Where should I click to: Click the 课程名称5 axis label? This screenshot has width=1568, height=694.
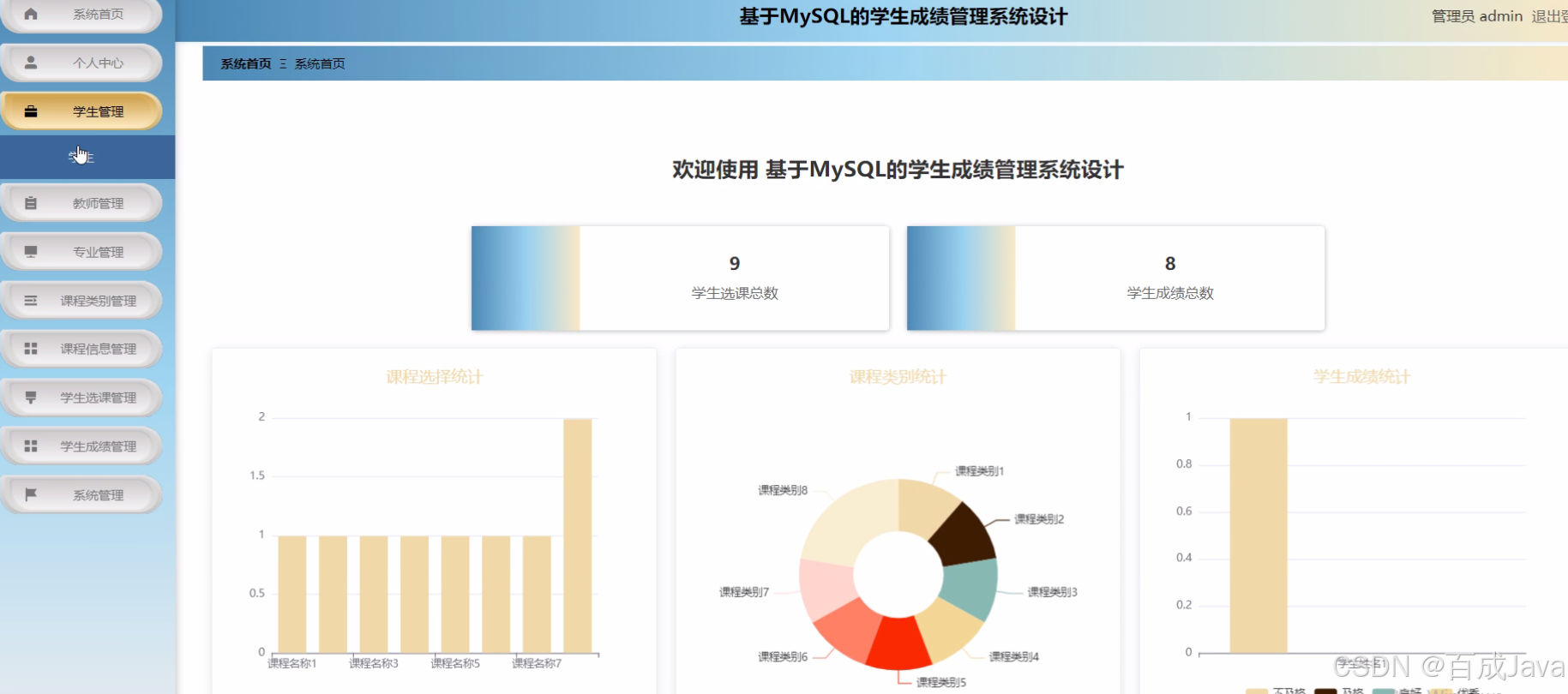pyautogui.click(x=455, y=663)
